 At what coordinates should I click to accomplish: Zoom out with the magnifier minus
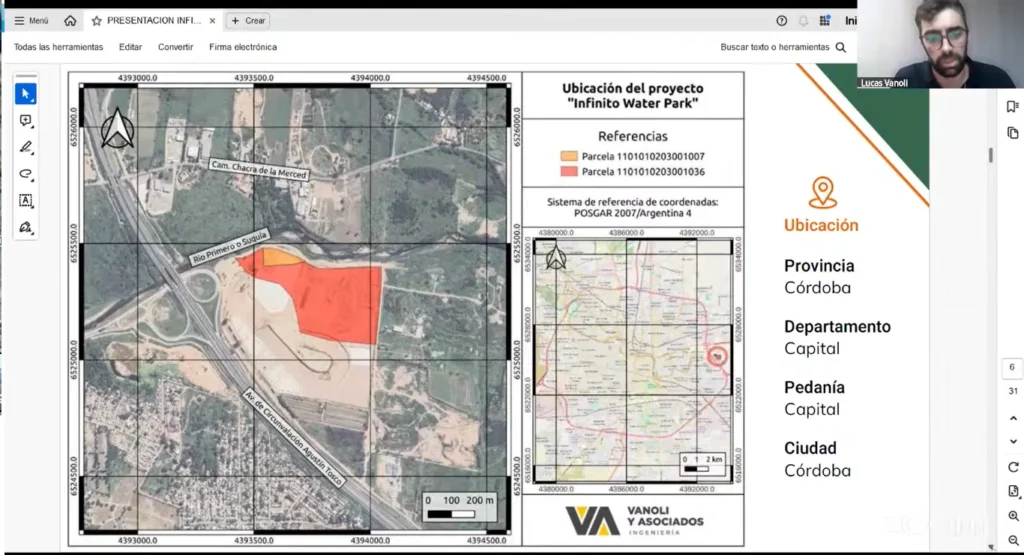pyautogui.click(x=1013, y=541)
